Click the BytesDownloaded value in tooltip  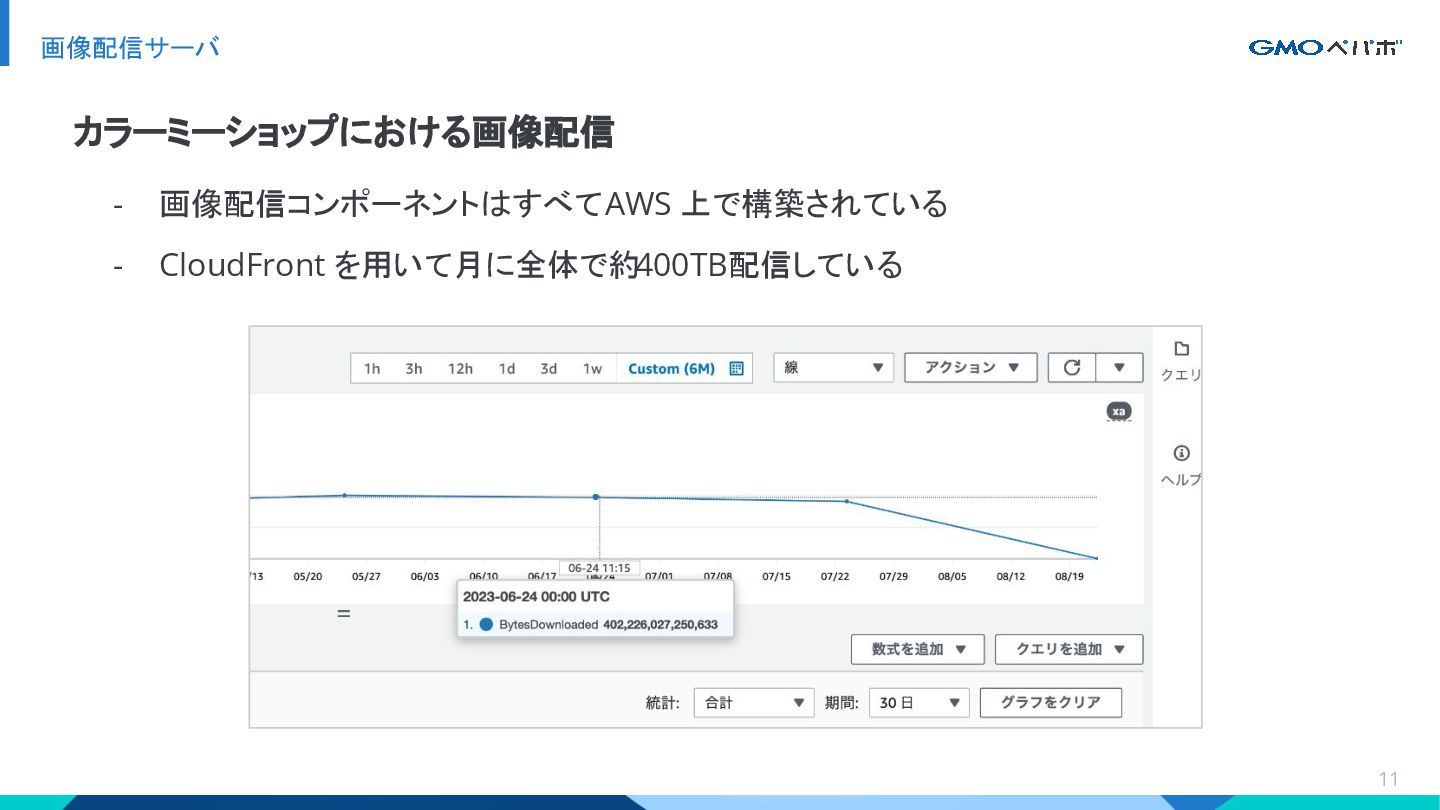660,625
